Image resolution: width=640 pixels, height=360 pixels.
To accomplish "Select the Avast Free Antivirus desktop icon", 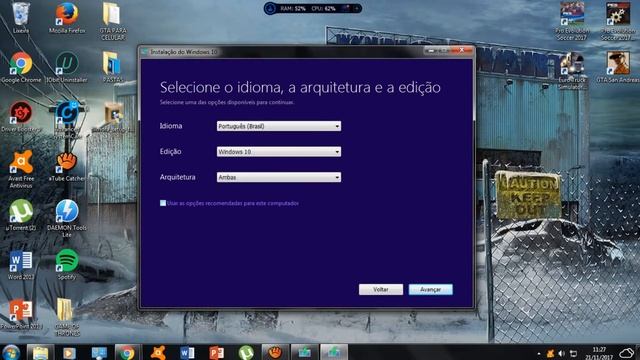I will (21, 169).
